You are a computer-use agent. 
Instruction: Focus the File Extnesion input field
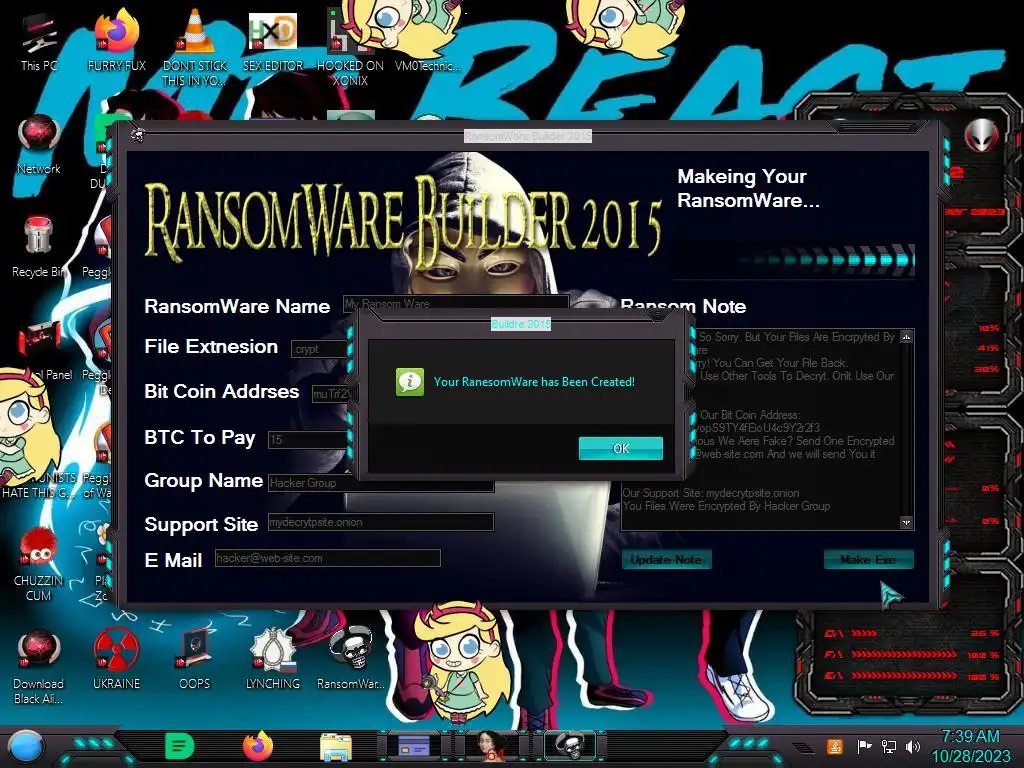point(319,349)
